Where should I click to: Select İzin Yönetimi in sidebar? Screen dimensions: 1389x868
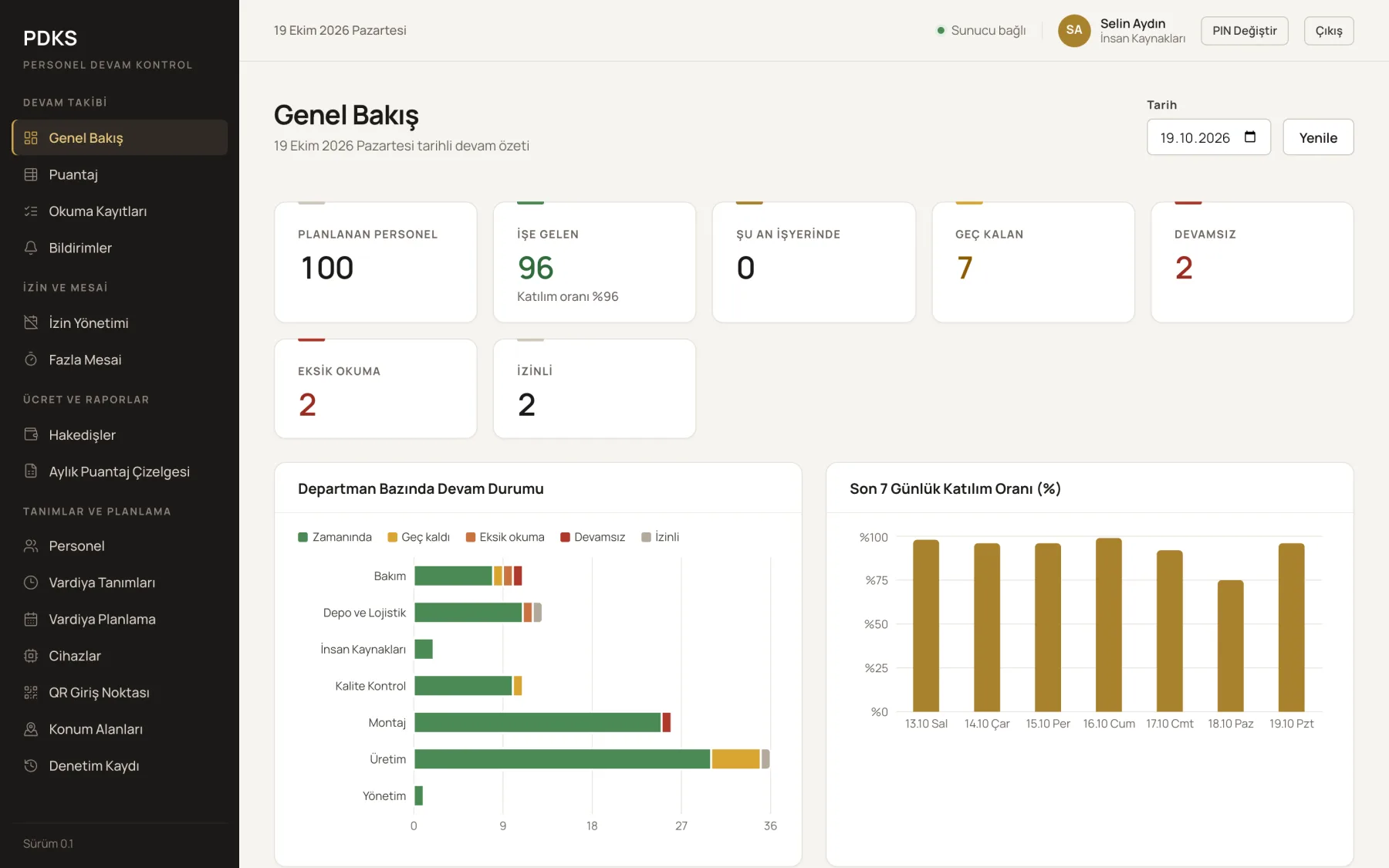pos(120,323)
